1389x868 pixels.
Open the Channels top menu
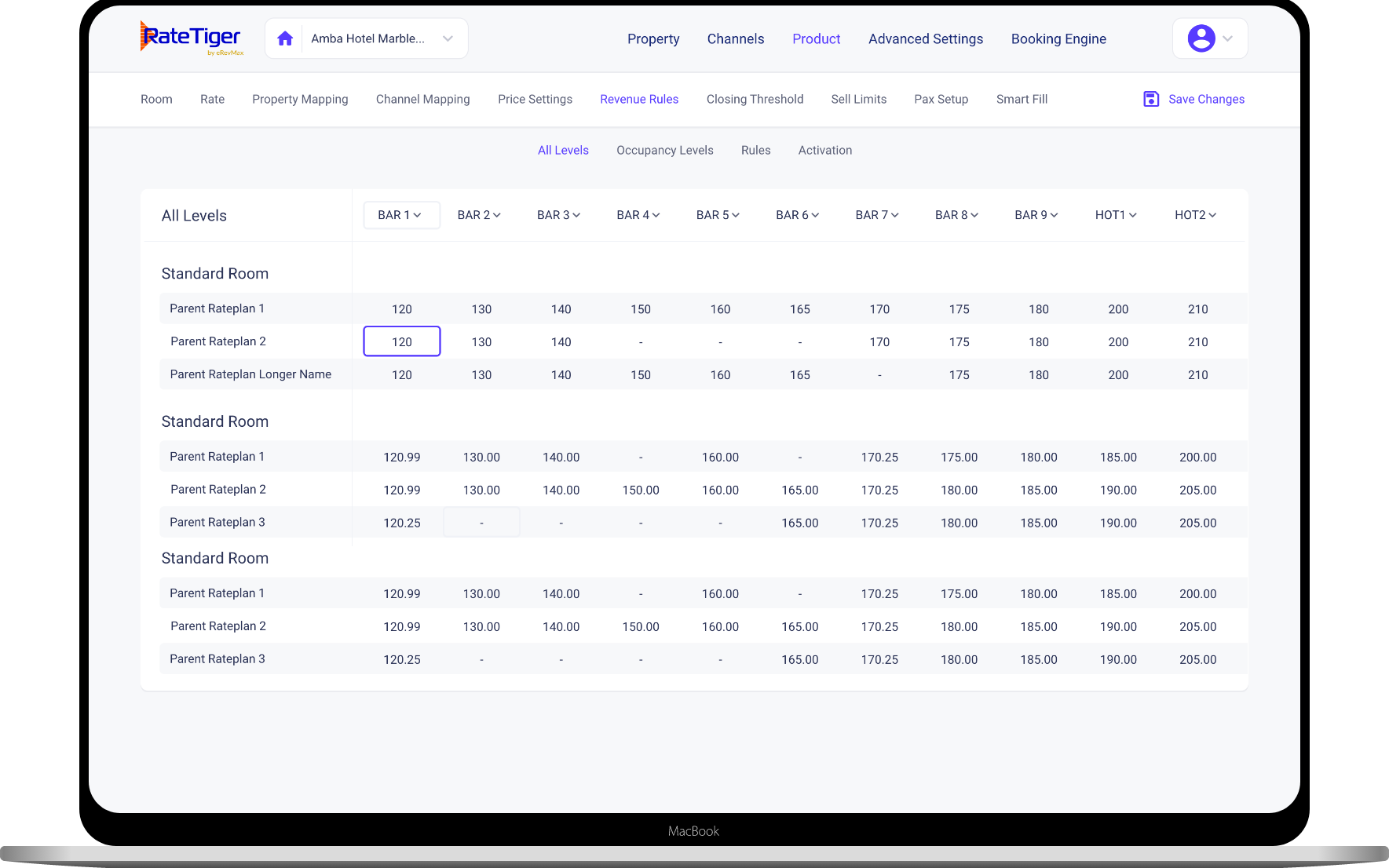pyautogui.click(x=736, y=39)
